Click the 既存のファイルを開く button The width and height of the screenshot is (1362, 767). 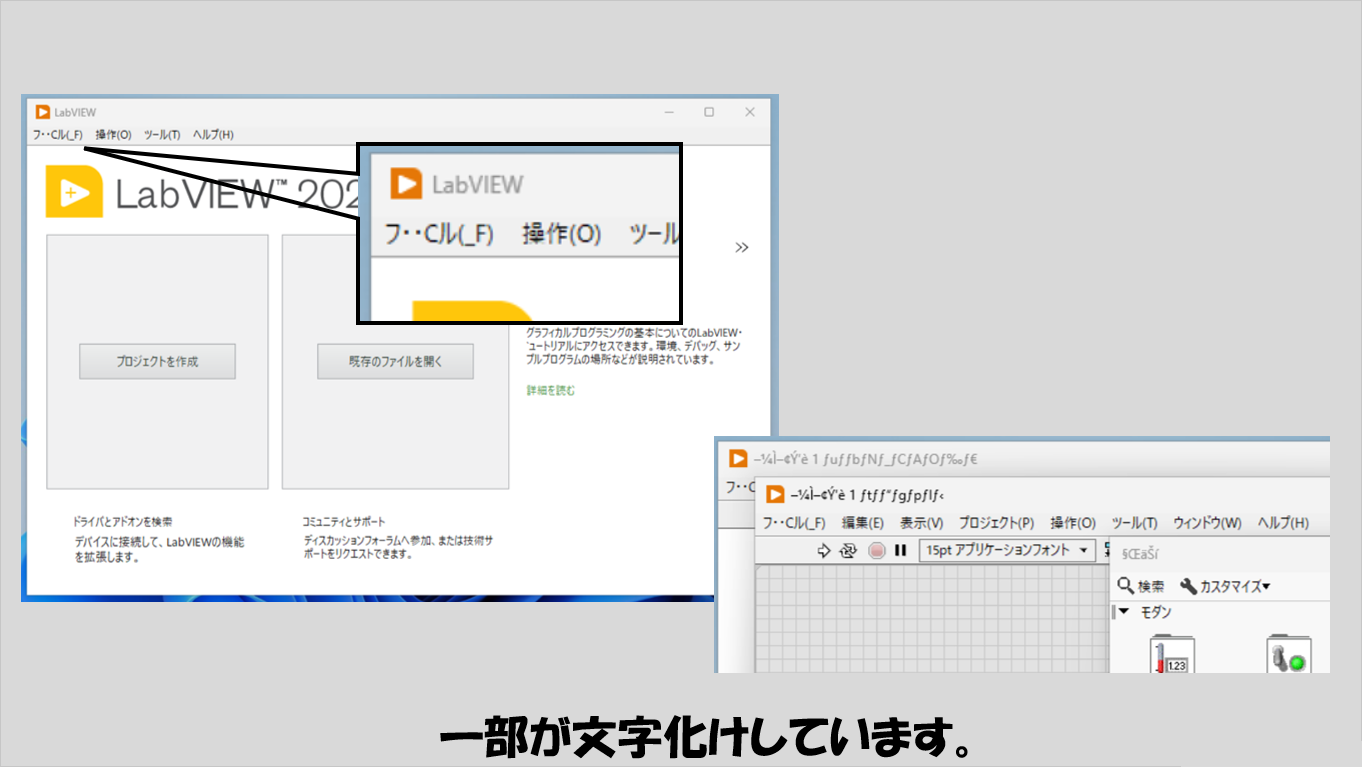(395, 362)
